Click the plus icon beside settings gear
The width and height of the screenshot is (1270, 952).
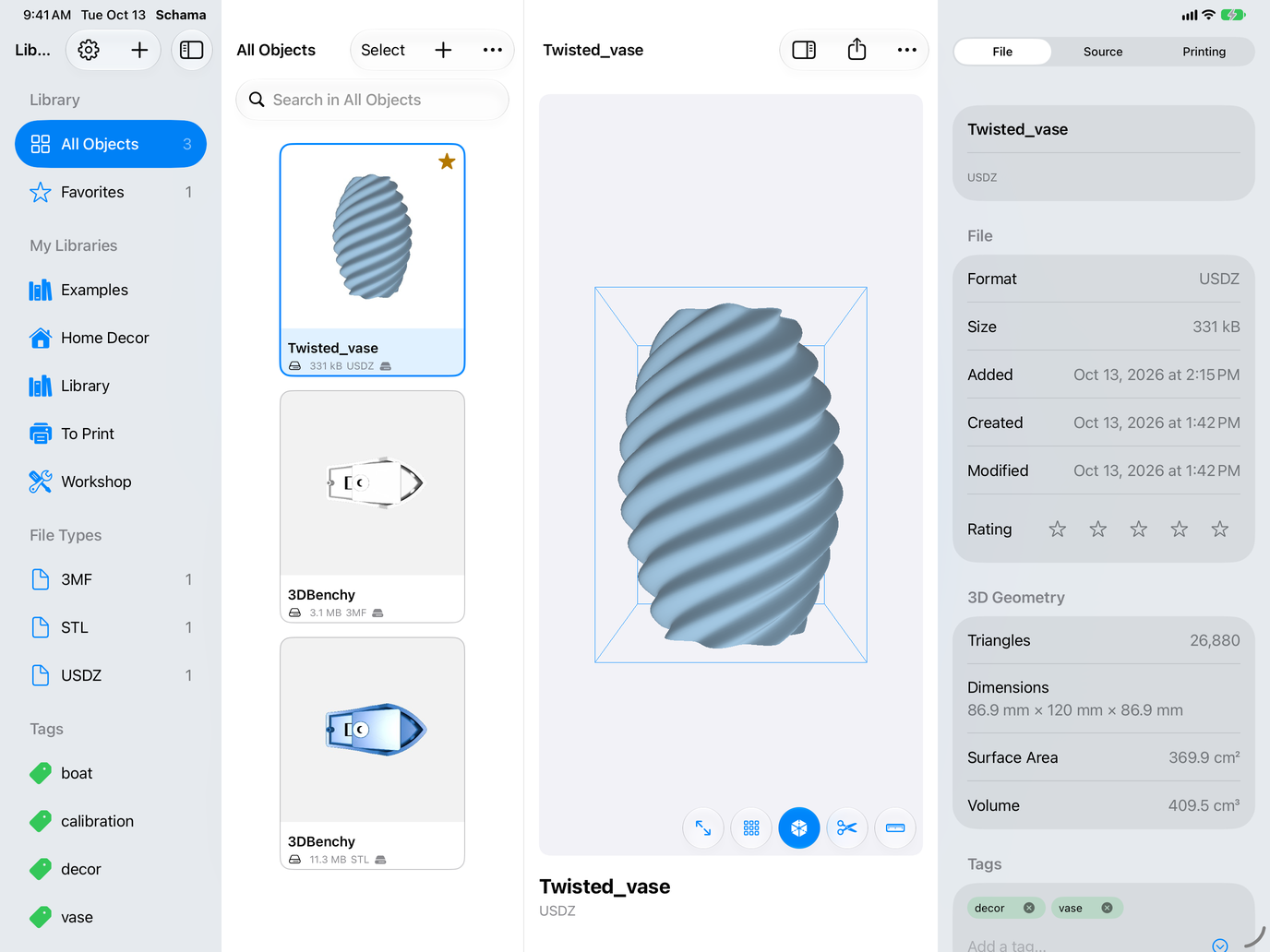click(139, 50)
